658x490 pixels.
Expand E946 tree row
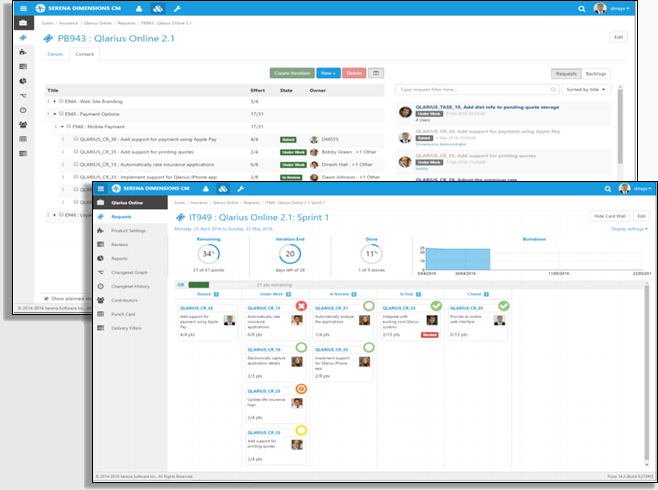pyautogui.click(x=55, y=214)
